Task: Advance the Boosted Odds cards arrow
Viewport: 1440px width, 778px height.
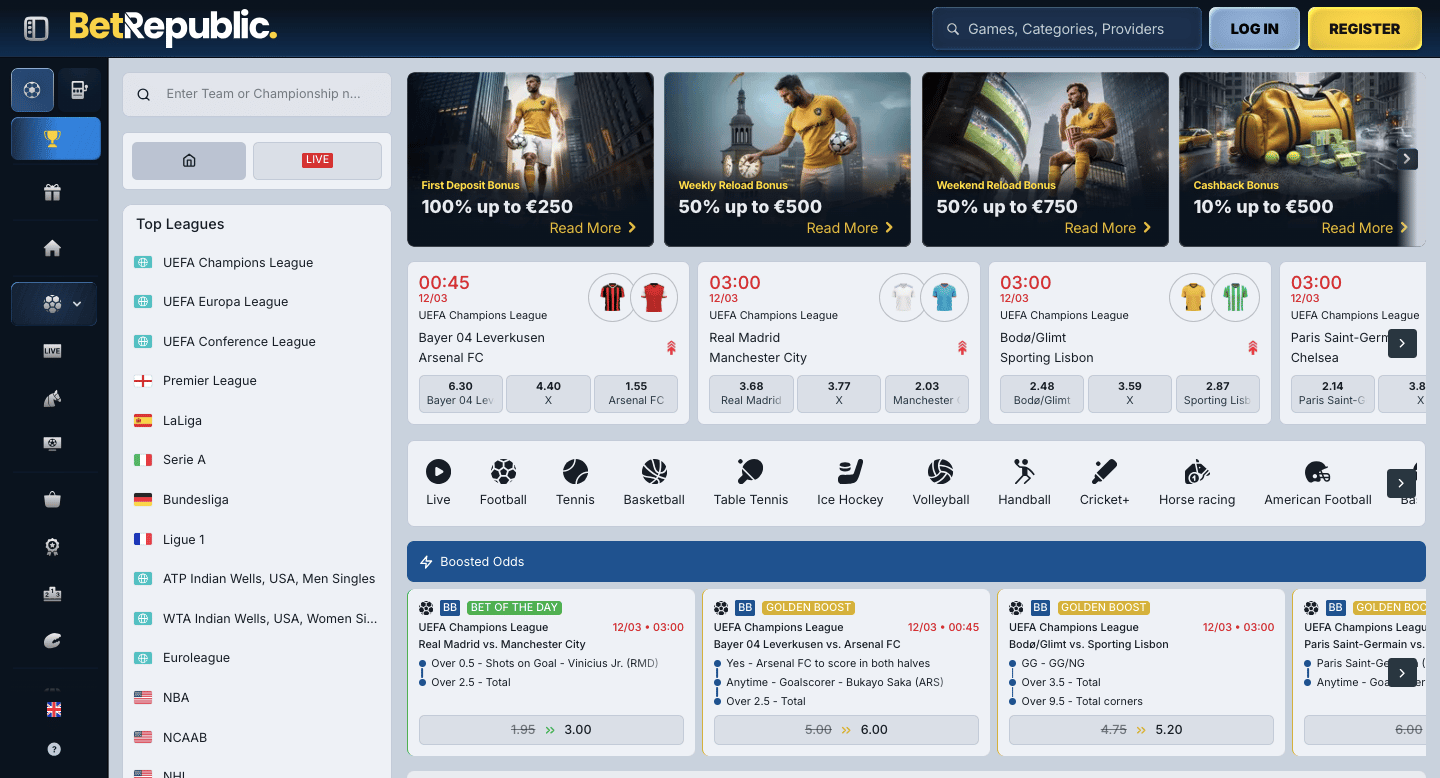Action: (1402, 673)
